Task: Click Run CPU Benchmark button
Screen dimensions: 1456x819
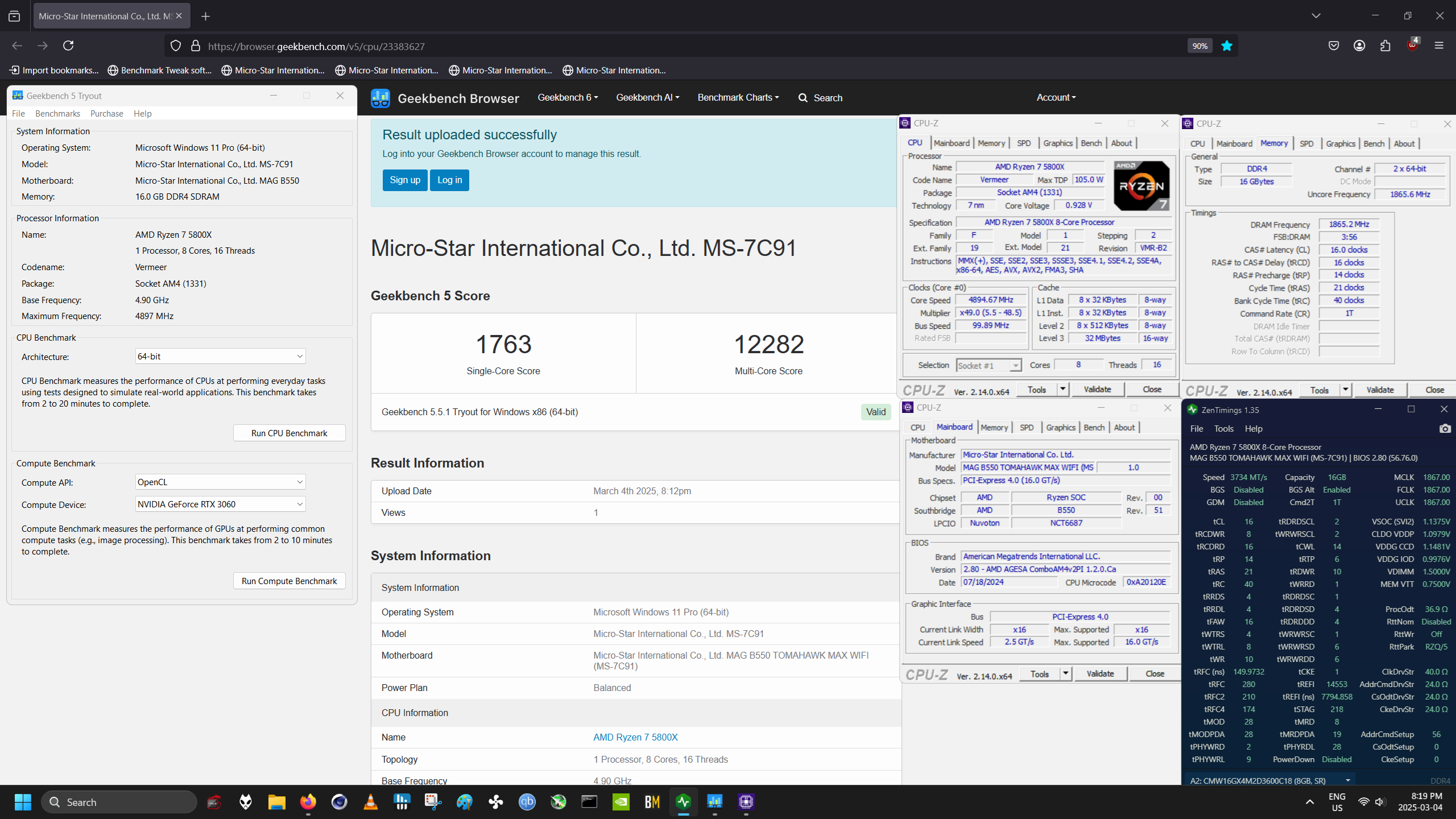Action: [x=289, y=433]
